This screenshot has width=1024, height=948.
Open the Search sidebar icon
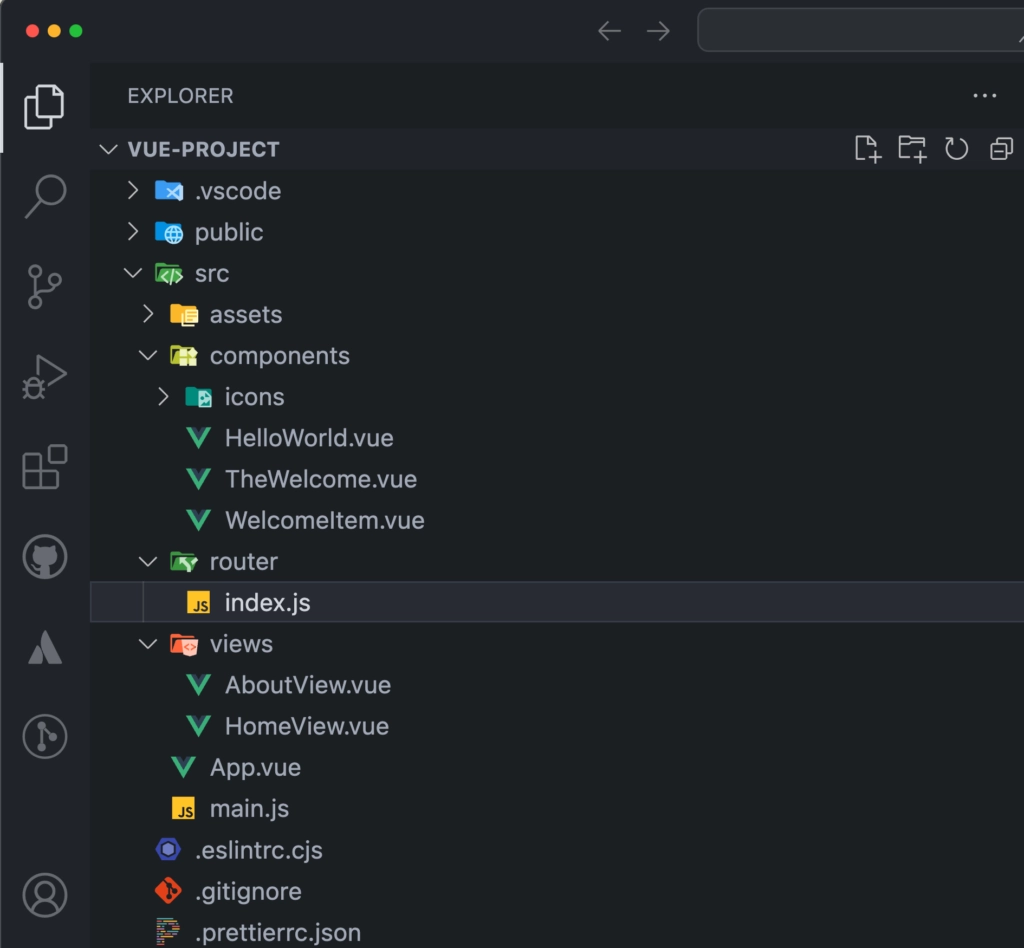coord(44,198)
